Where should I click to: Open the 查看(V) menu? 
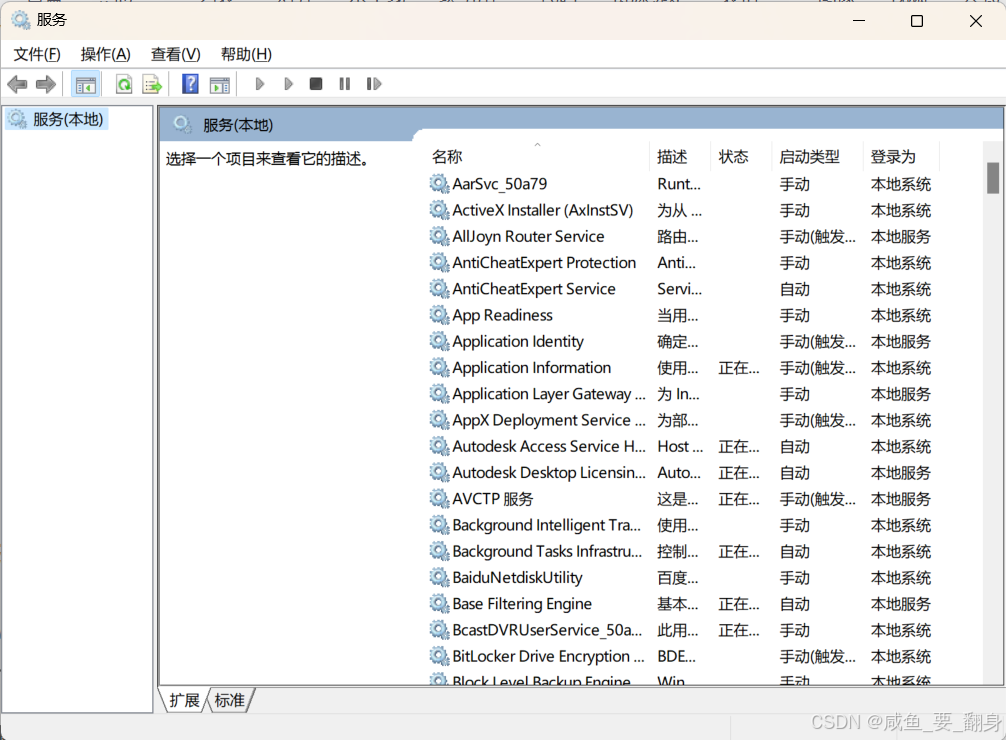(176, 55)
